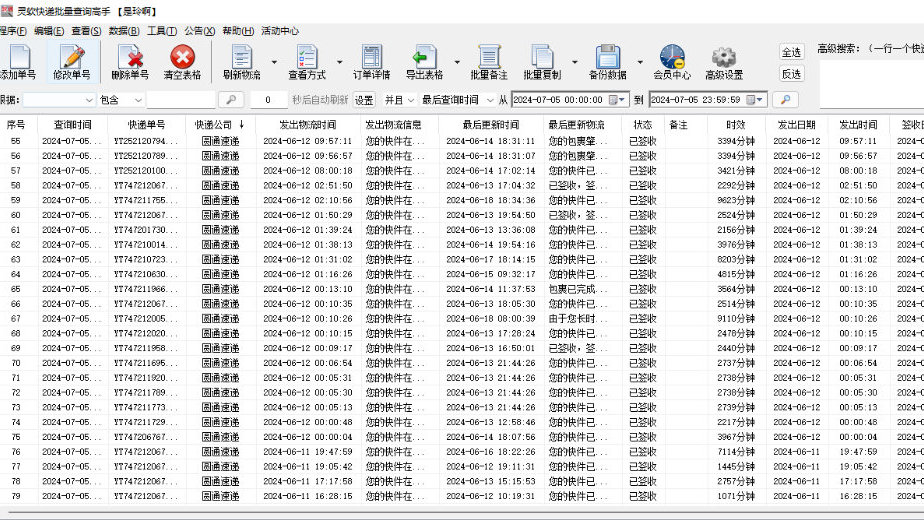Click the 已签收 status in row 58
This screenshot has width=924, height=520.
coord(643,185)
